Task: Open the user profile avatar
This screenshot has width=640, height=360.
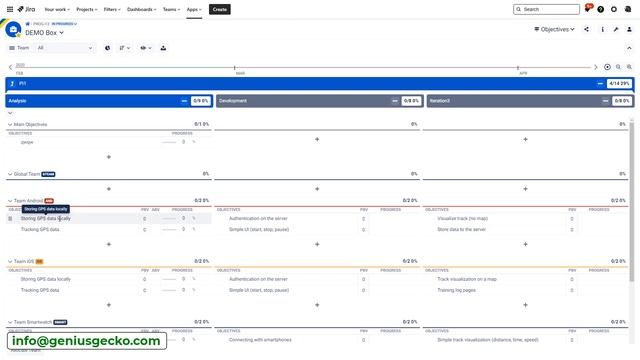Action: click(x=628, y=9)
